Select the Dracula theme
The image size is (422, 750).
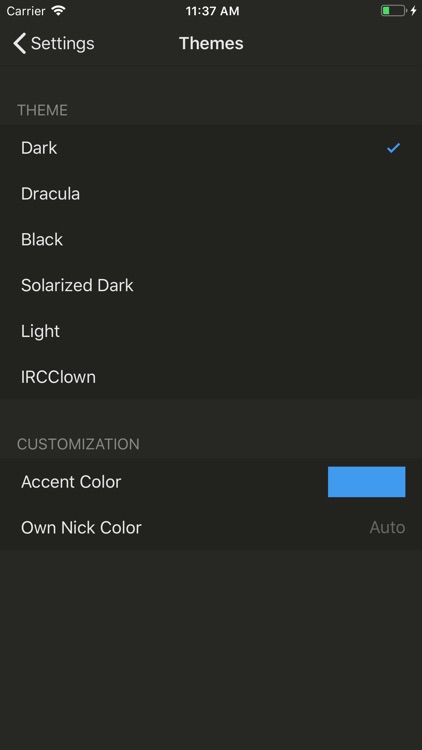pyautogui.click(x=211, y=194)
